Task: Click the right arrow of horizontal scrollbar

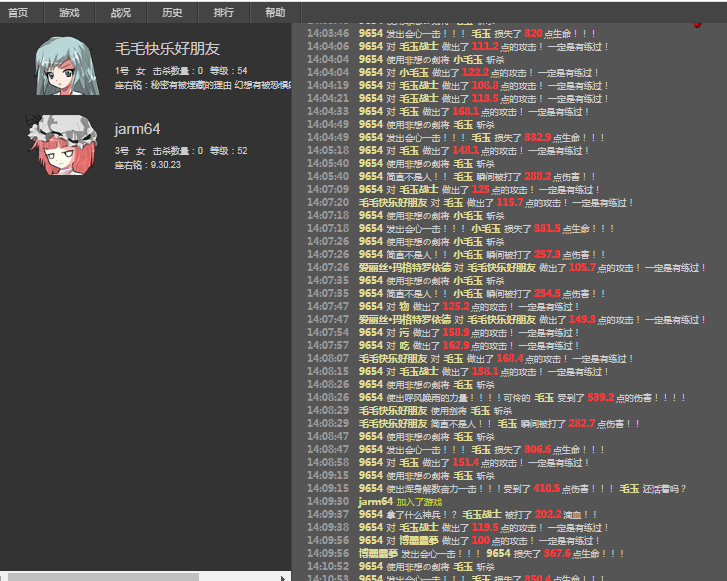Action: pyautogui.click(x=284, y=576)
